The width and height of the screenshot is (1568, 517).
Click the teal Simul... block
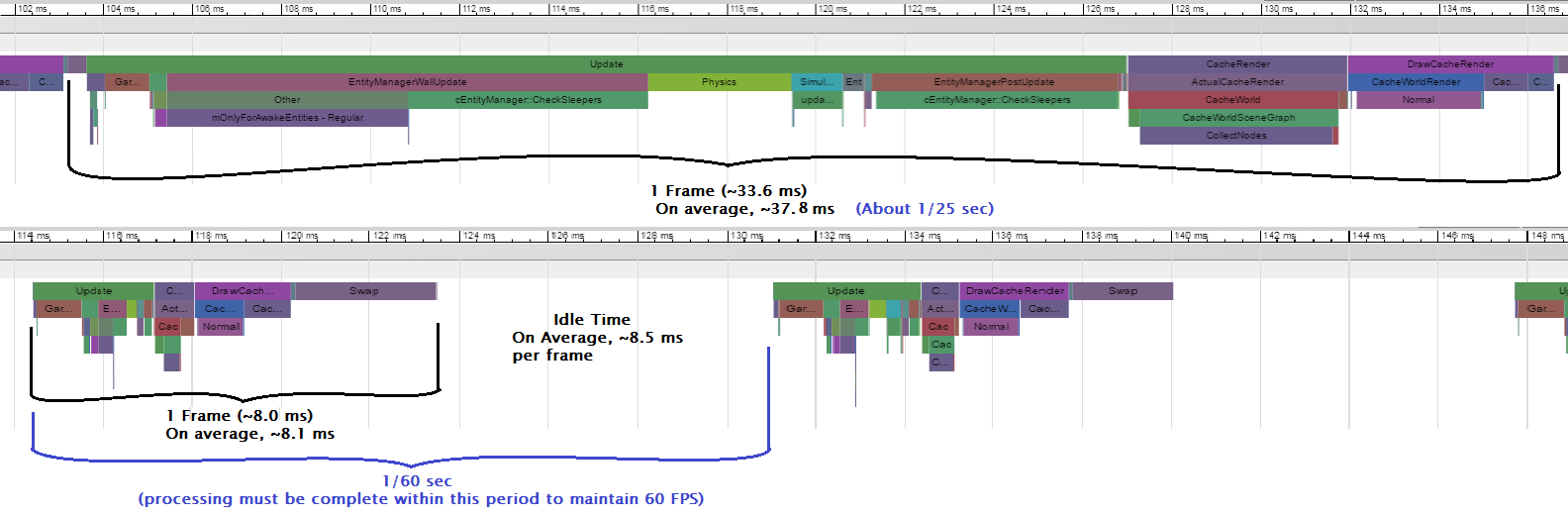click(816, 82)
